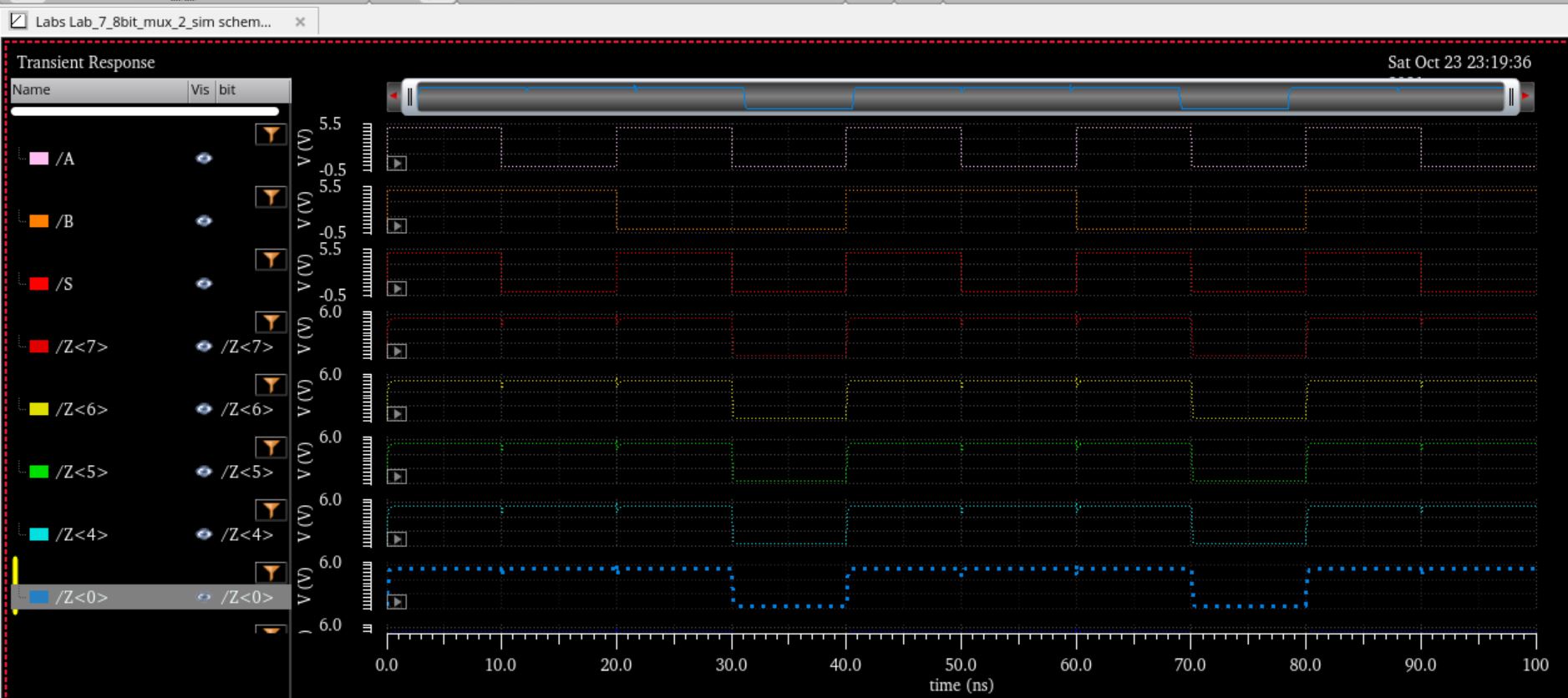Toggle the eye icon in the /Z<0> row
1568x698 pixels.
204,597
